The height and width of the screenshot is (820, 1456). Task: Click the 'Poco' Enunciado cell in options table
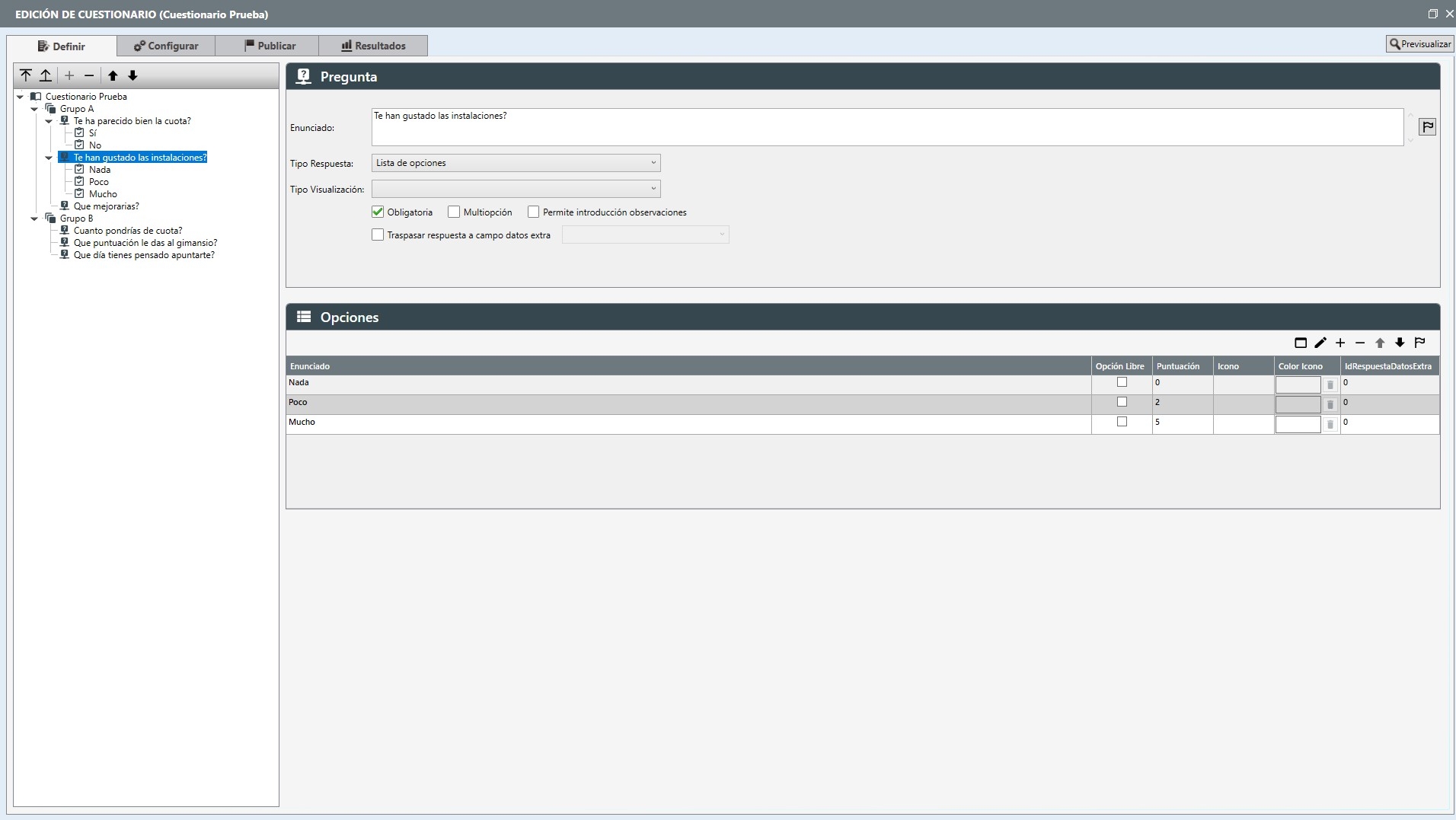688,404
